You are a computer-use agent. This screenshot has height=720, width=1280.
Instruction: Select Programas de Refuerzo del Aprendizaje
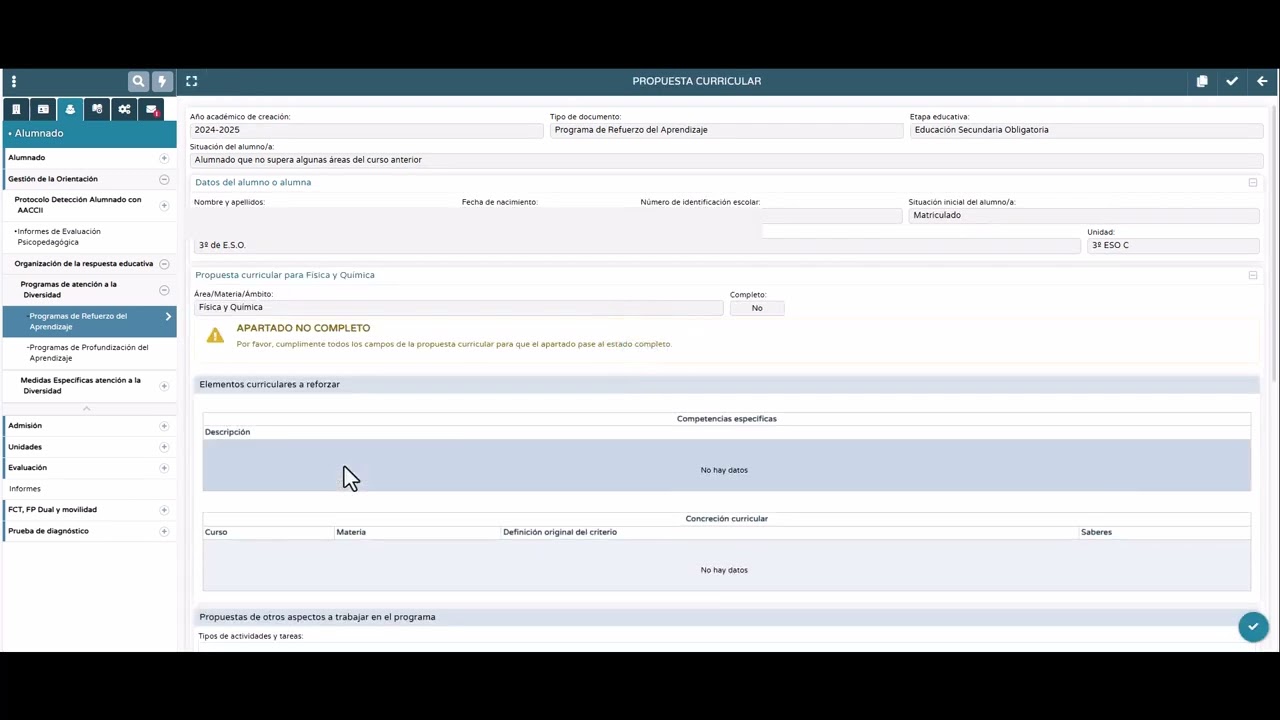point(89,321)
